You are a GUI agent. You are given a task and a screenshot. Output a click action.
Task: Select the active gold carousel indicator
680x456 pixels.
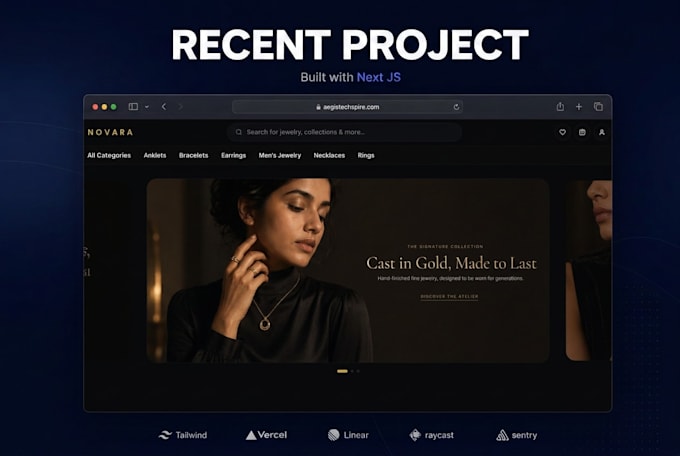coord(342,371)
